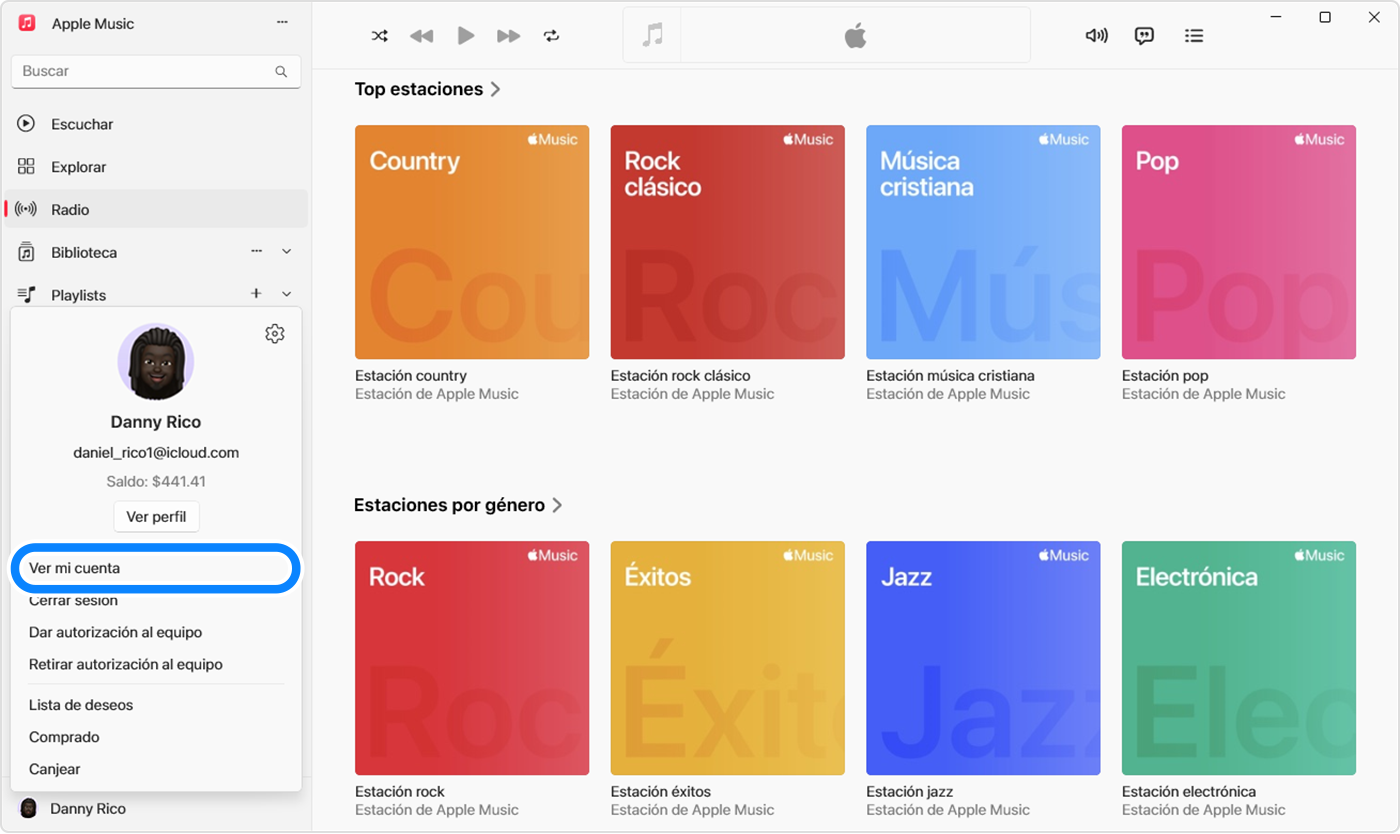Choose Ver mi cuenta

156,568
